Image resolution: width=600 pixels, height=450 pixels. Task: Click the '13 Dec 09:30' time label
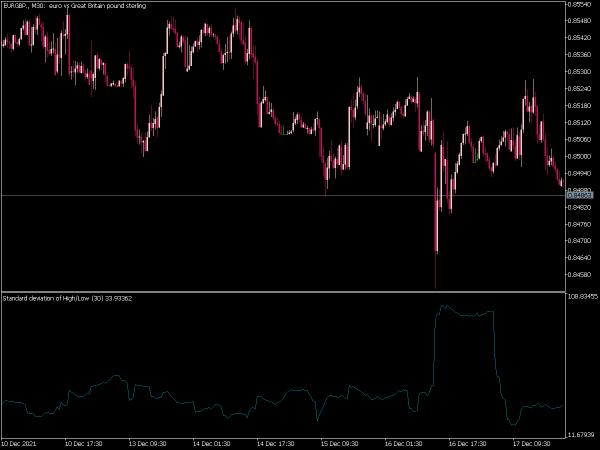point(147,444)
